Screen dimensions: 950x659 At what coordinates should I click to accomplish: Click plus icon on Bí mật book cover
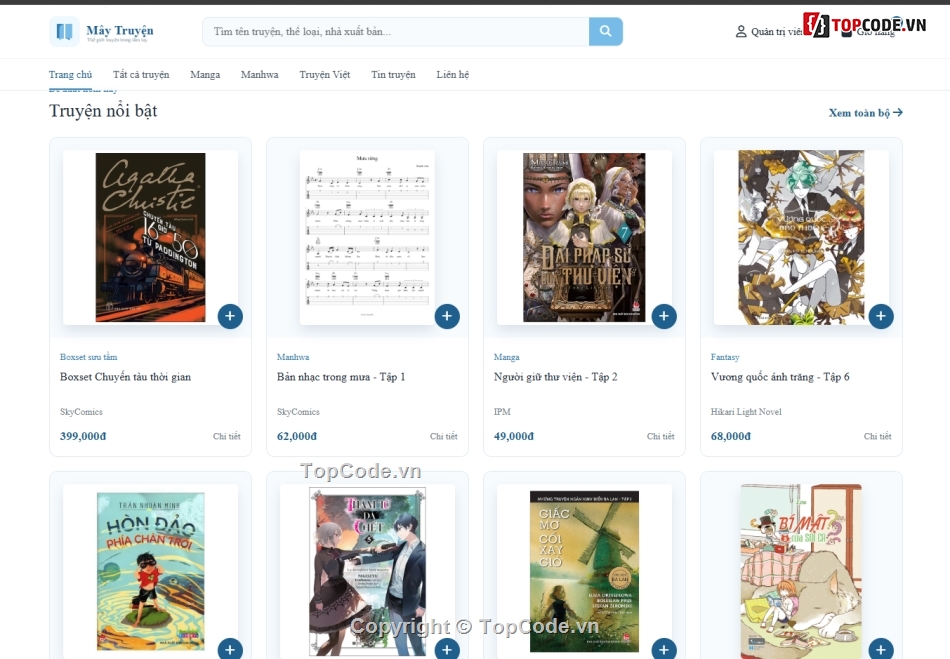pyautogui.click(x=881, y=649)
